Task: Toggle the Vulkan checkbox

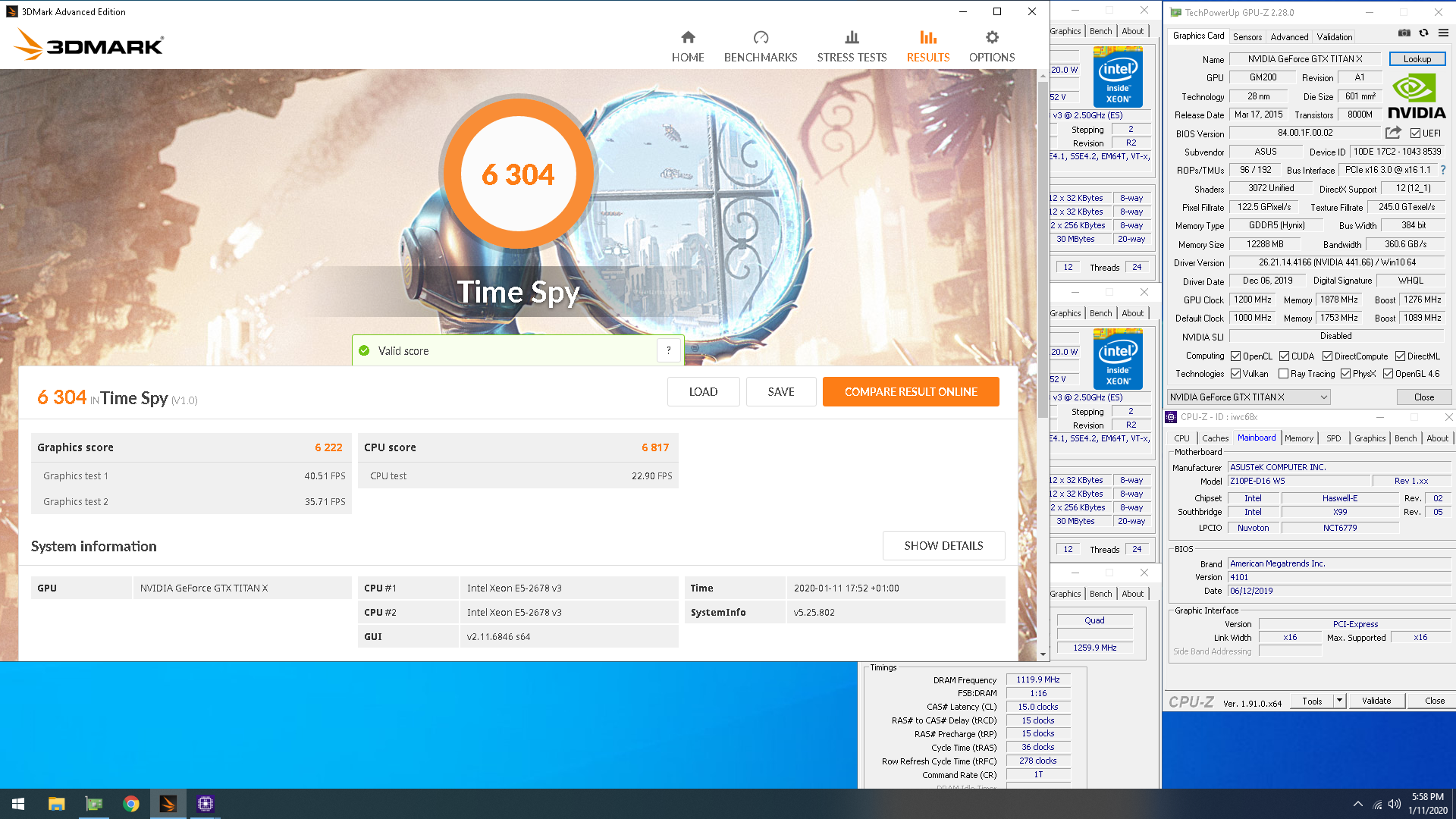Action: 1236,373
